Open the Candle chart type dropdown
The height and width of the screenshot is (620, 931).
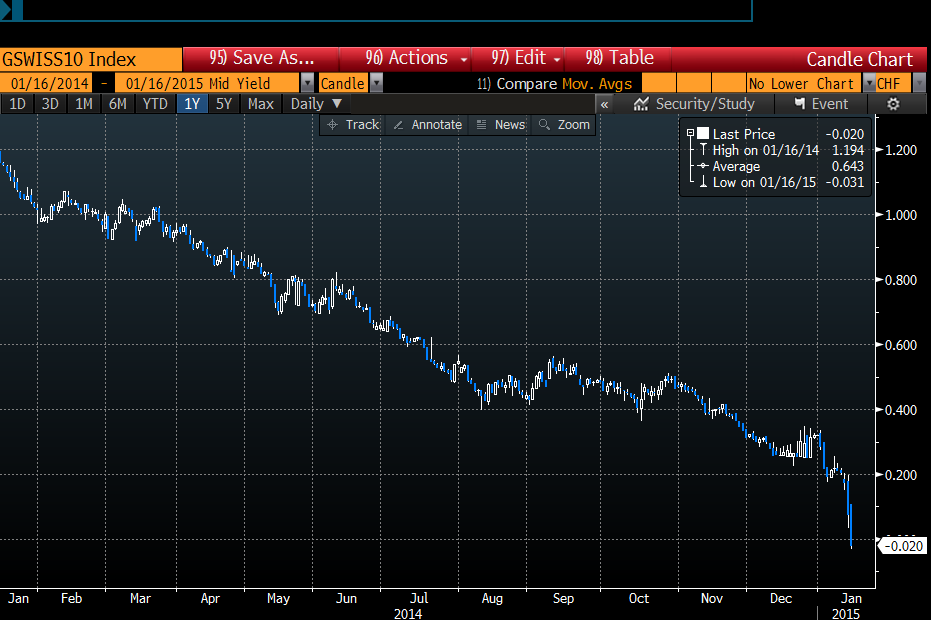[x=376, y=84]
